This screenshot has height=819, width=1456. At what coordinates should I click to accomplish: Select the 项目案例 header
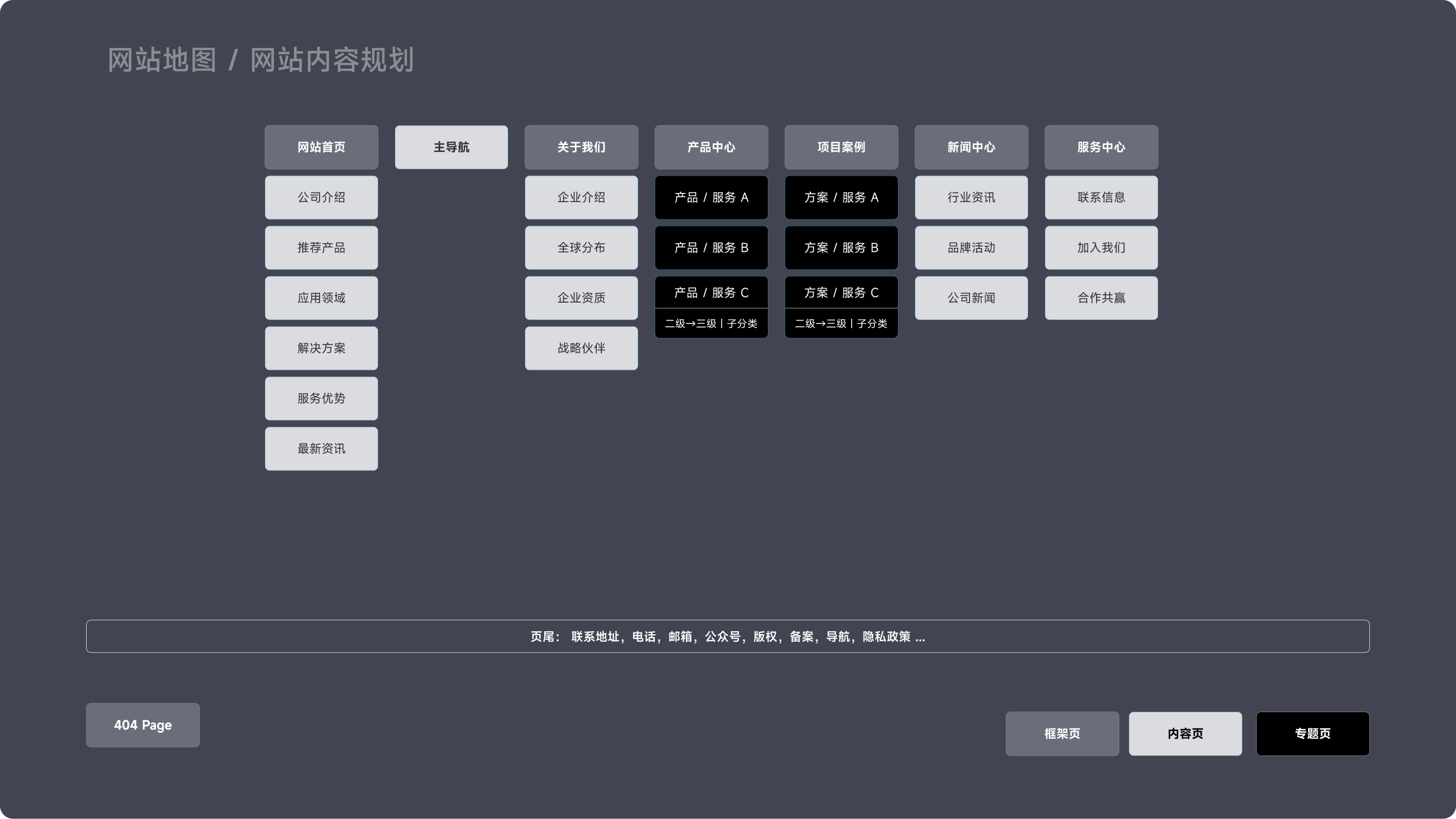point(841,147)
